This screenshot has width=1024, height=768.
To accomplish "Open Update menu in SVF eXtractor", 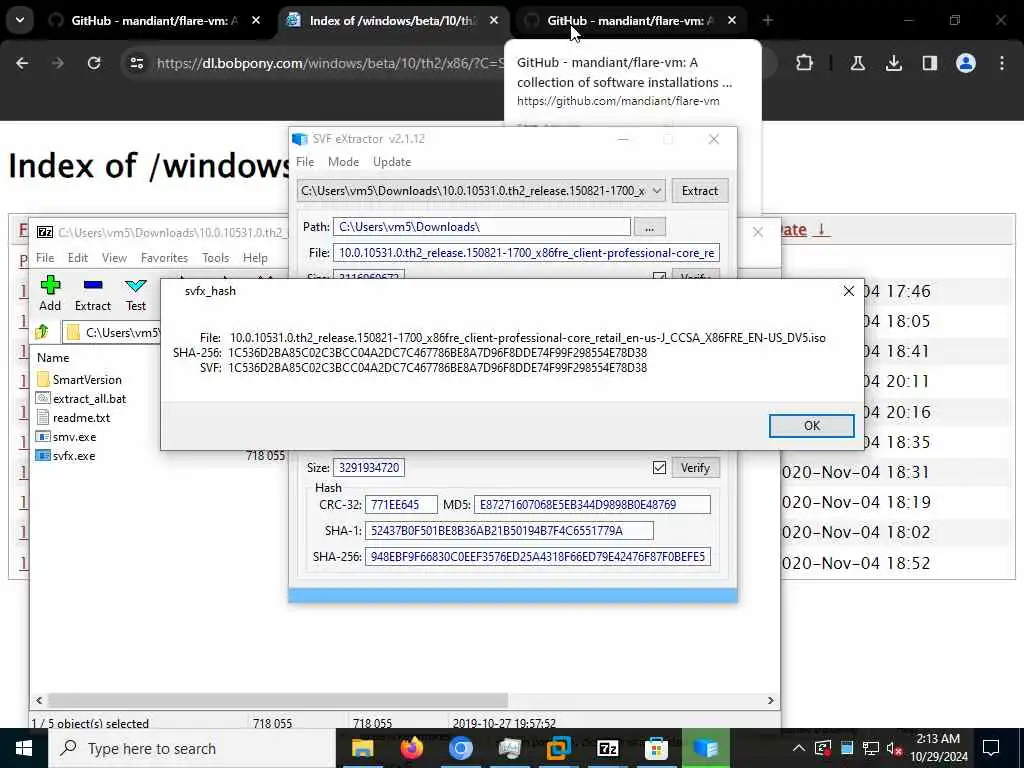I will (x=392, y=161).
